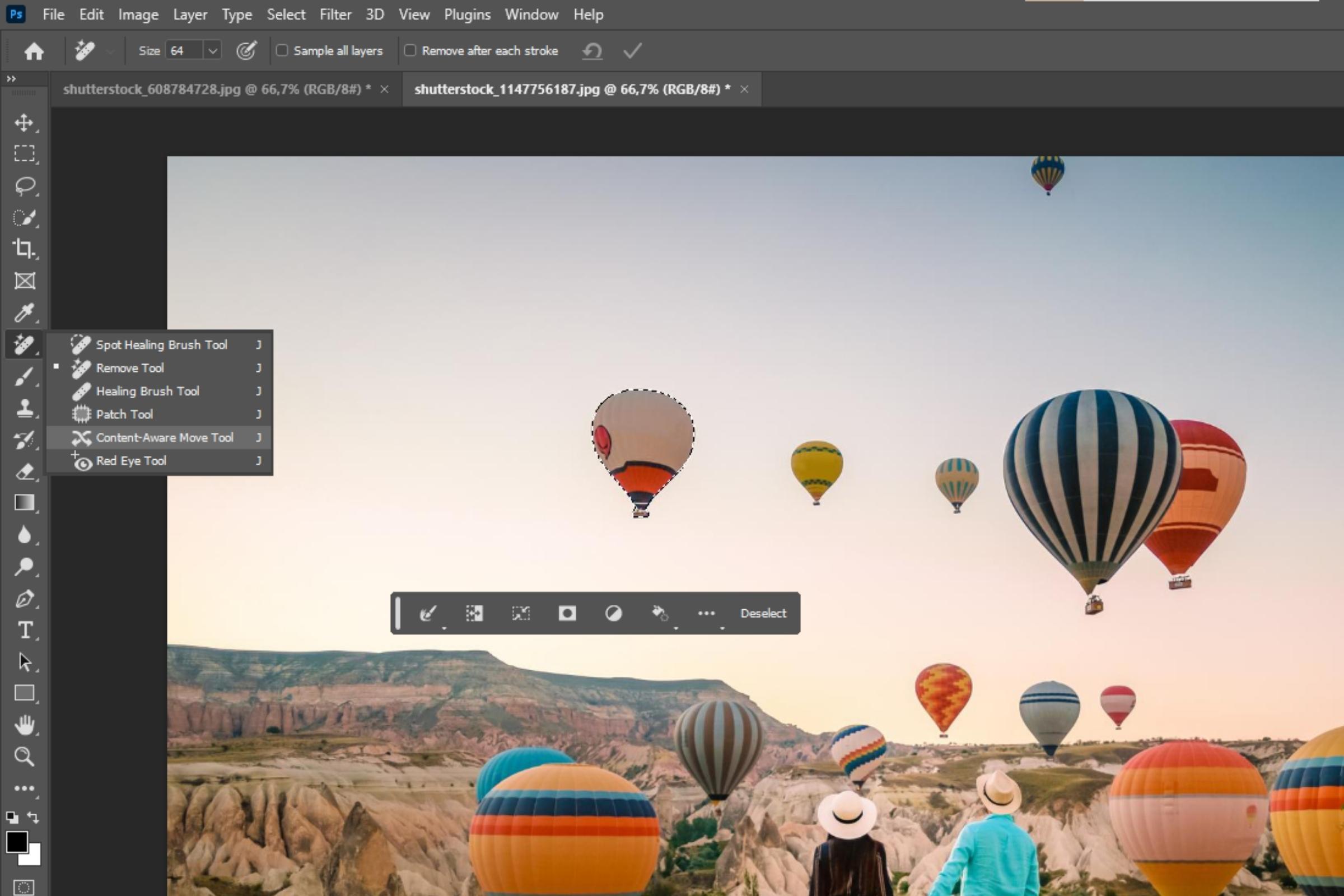
Task: Choose the Eraser tool
Action: (24, 472)
